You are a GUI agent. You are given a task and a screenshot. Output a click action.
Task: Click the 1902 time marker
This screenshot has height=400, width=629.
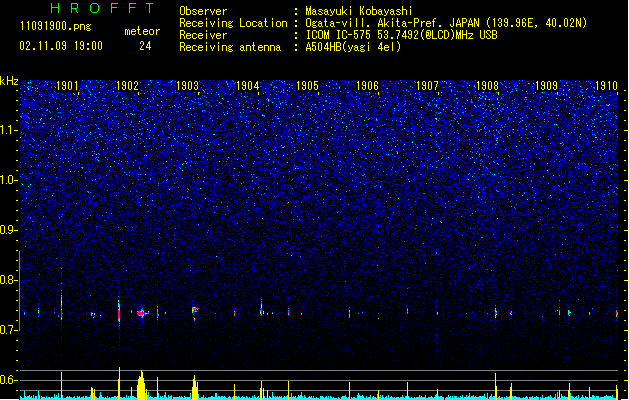127,86
